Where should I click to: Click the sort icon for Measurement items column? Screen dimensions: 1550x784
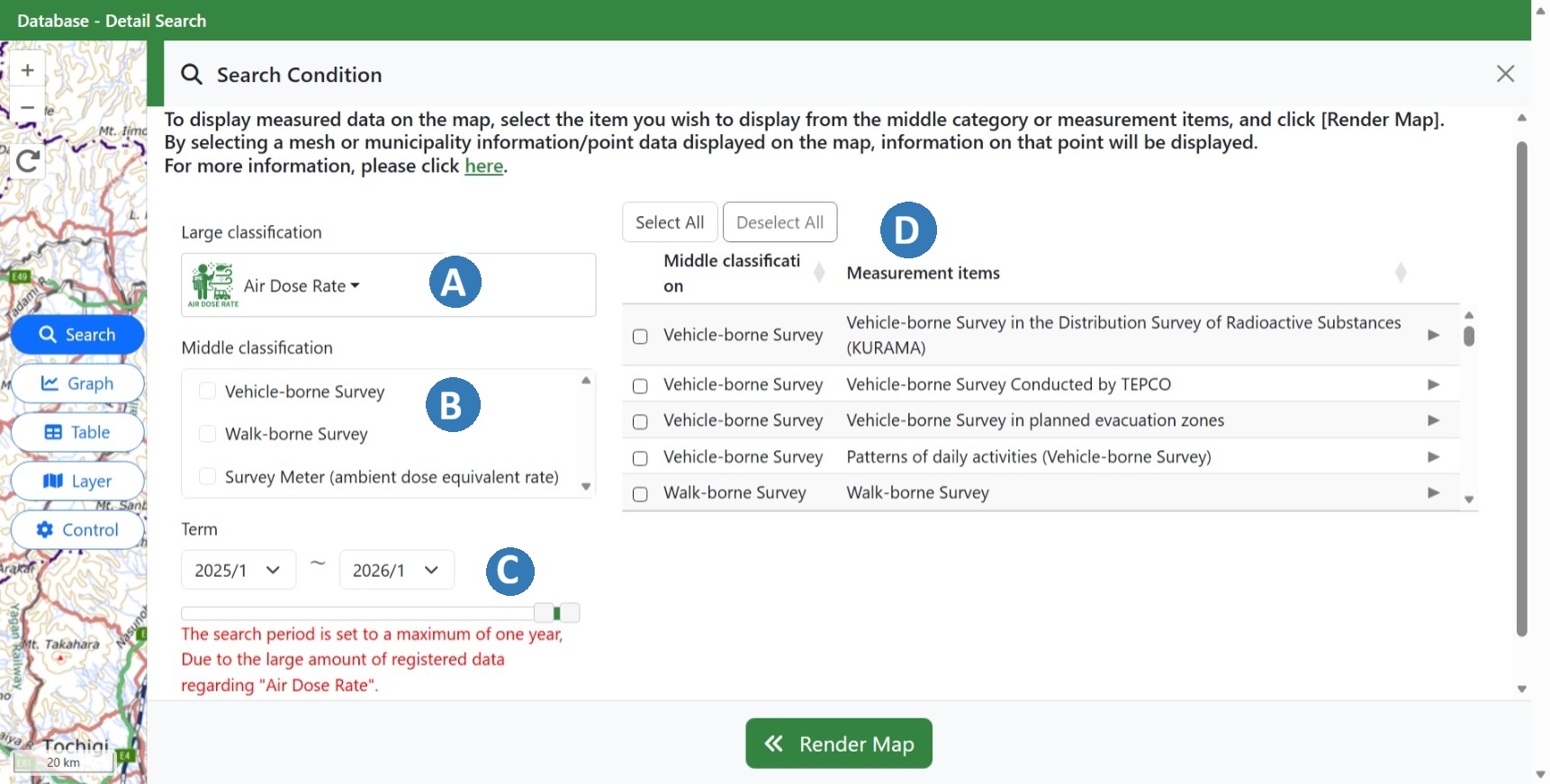1401,273
